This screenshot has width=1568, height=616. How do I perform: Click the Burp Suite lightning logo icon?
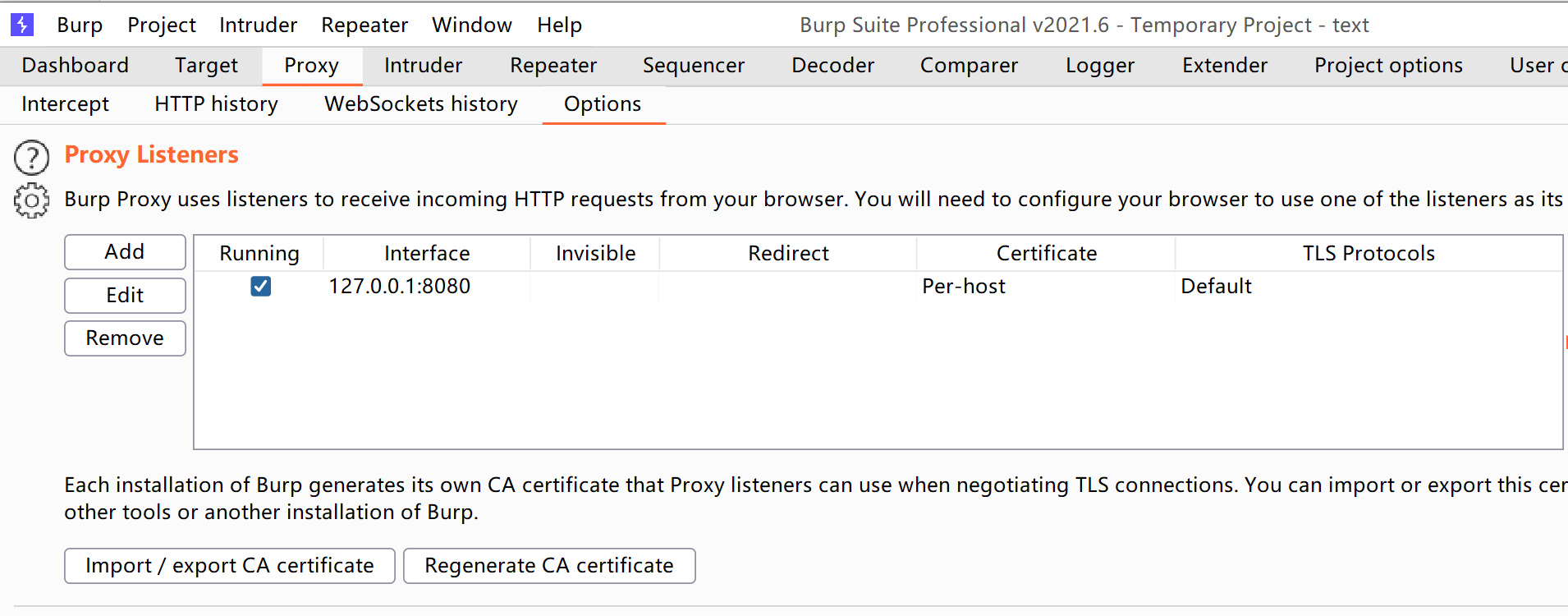(22, 25)
